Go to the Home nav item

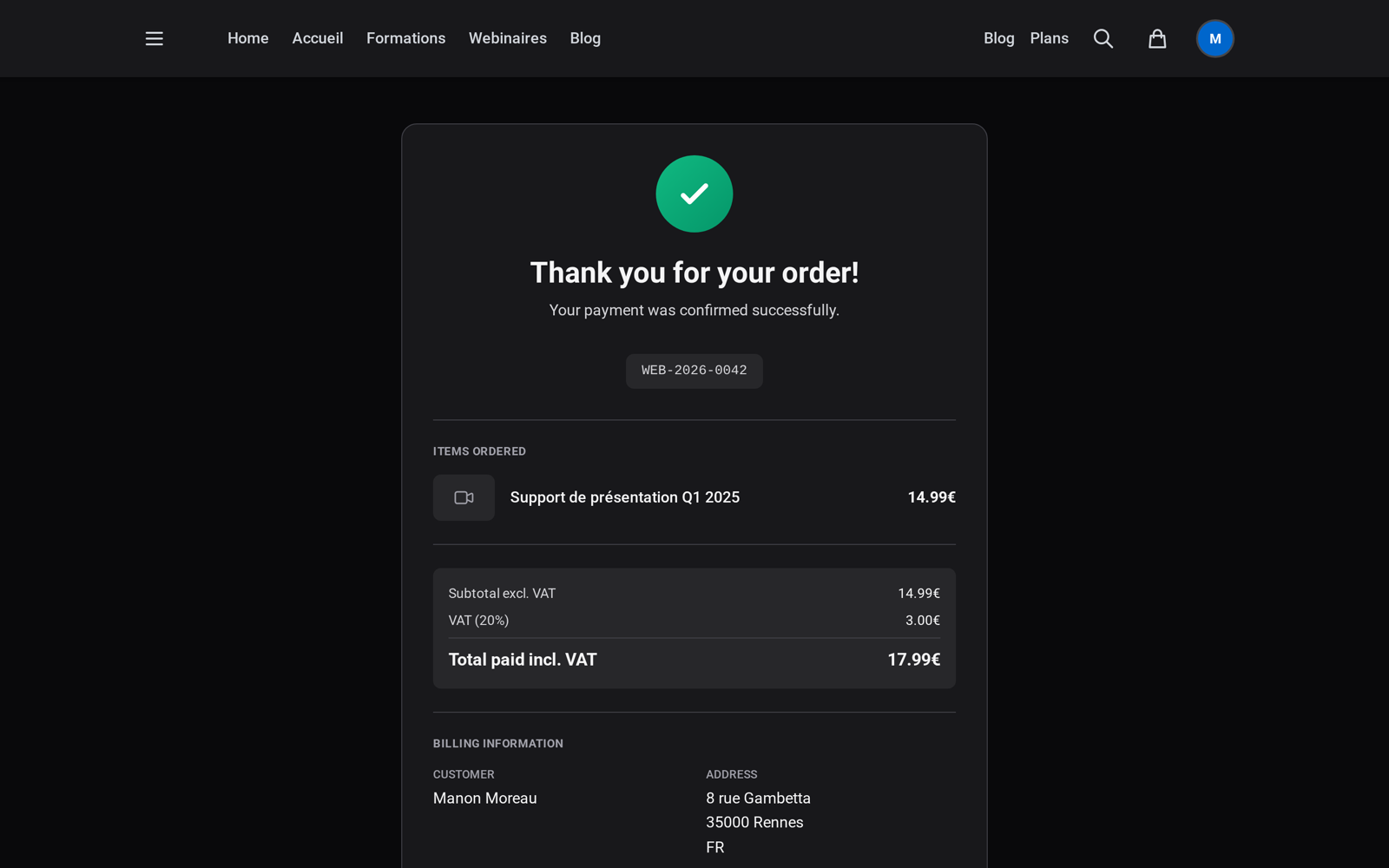248,38
